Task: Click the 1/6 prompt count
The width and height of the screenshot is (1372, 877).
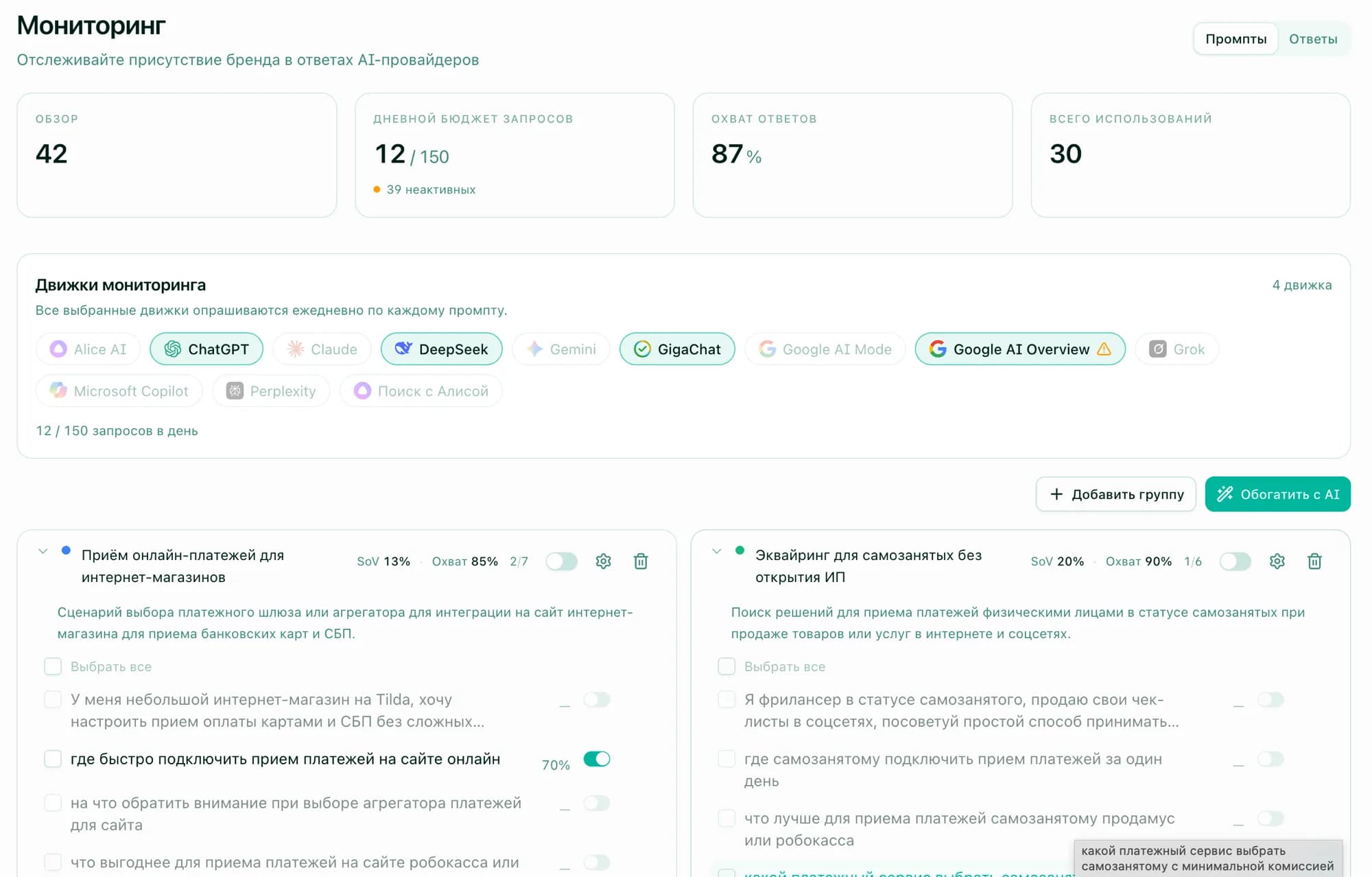Action: tap(1193, 561)
